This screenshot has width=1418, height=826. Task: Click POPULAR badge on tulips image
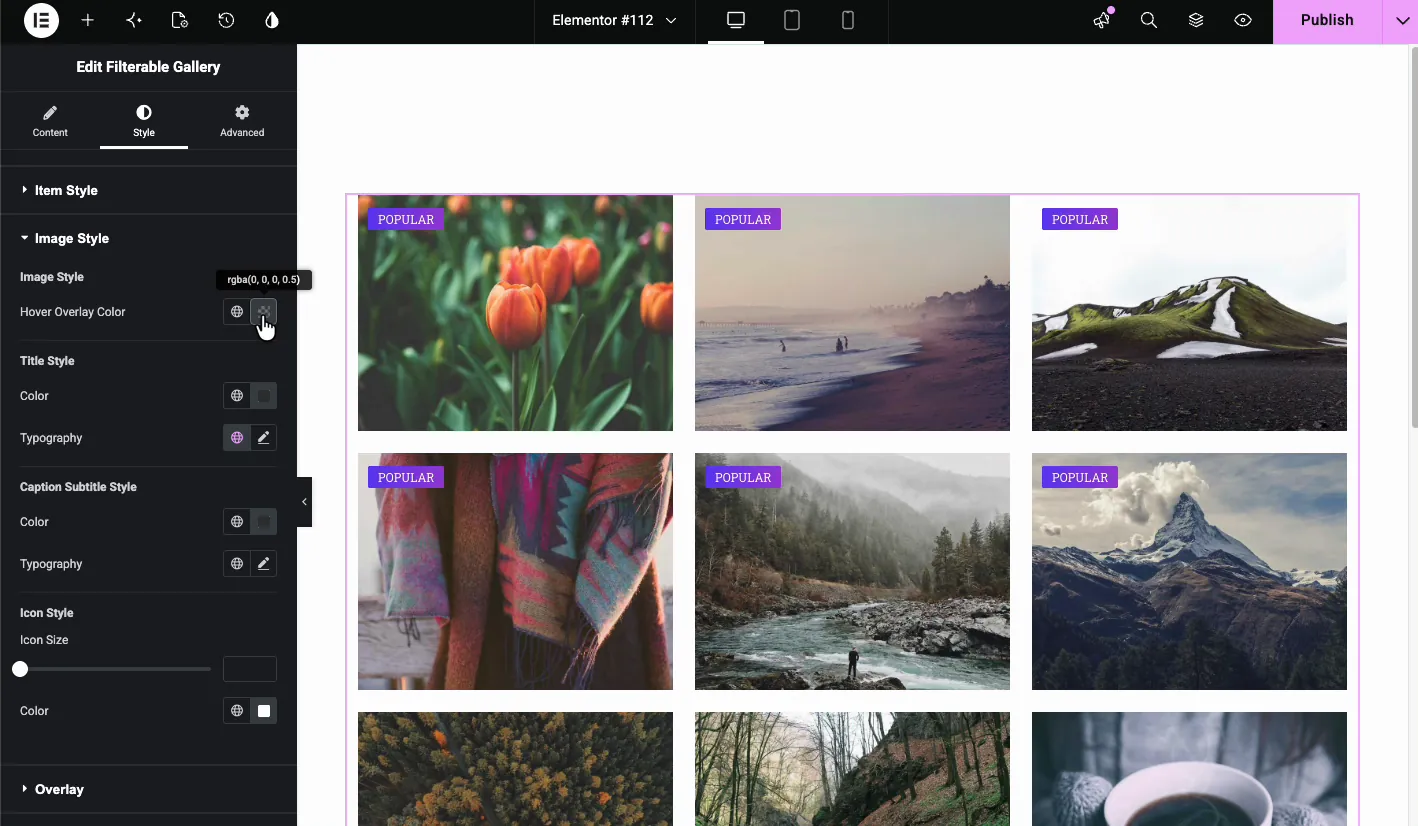point(406,220)
